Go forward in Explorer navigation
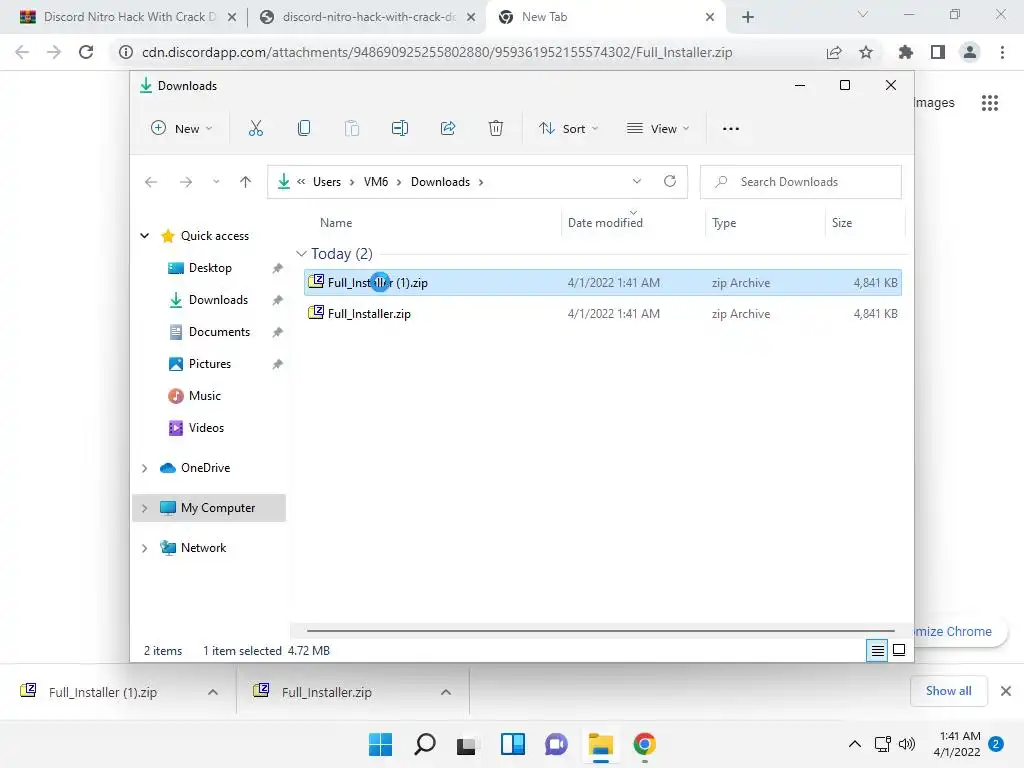This screenshot has width=1024, height=768. 186,182
